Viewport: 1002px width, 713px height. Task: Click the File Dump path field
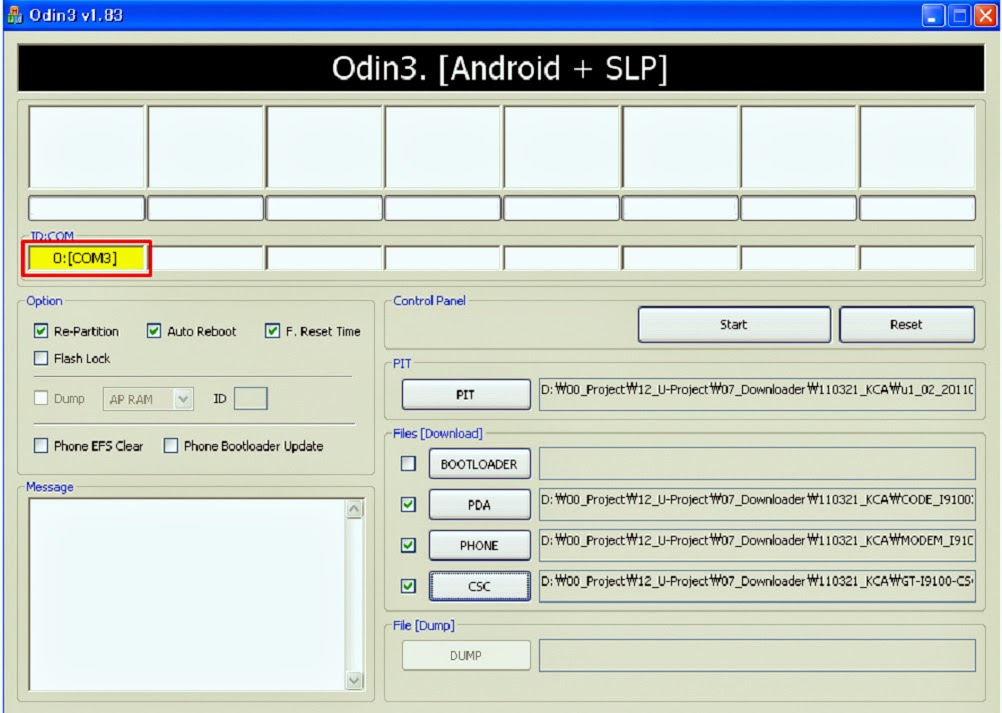(757, 656)
